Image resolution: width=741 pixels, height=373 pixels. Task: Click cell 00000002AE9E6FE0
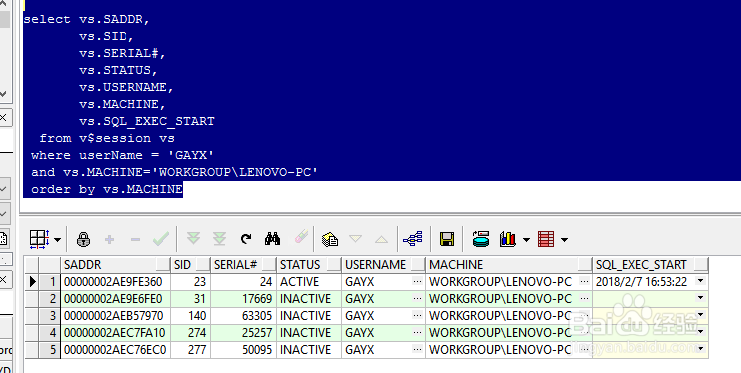115,299
